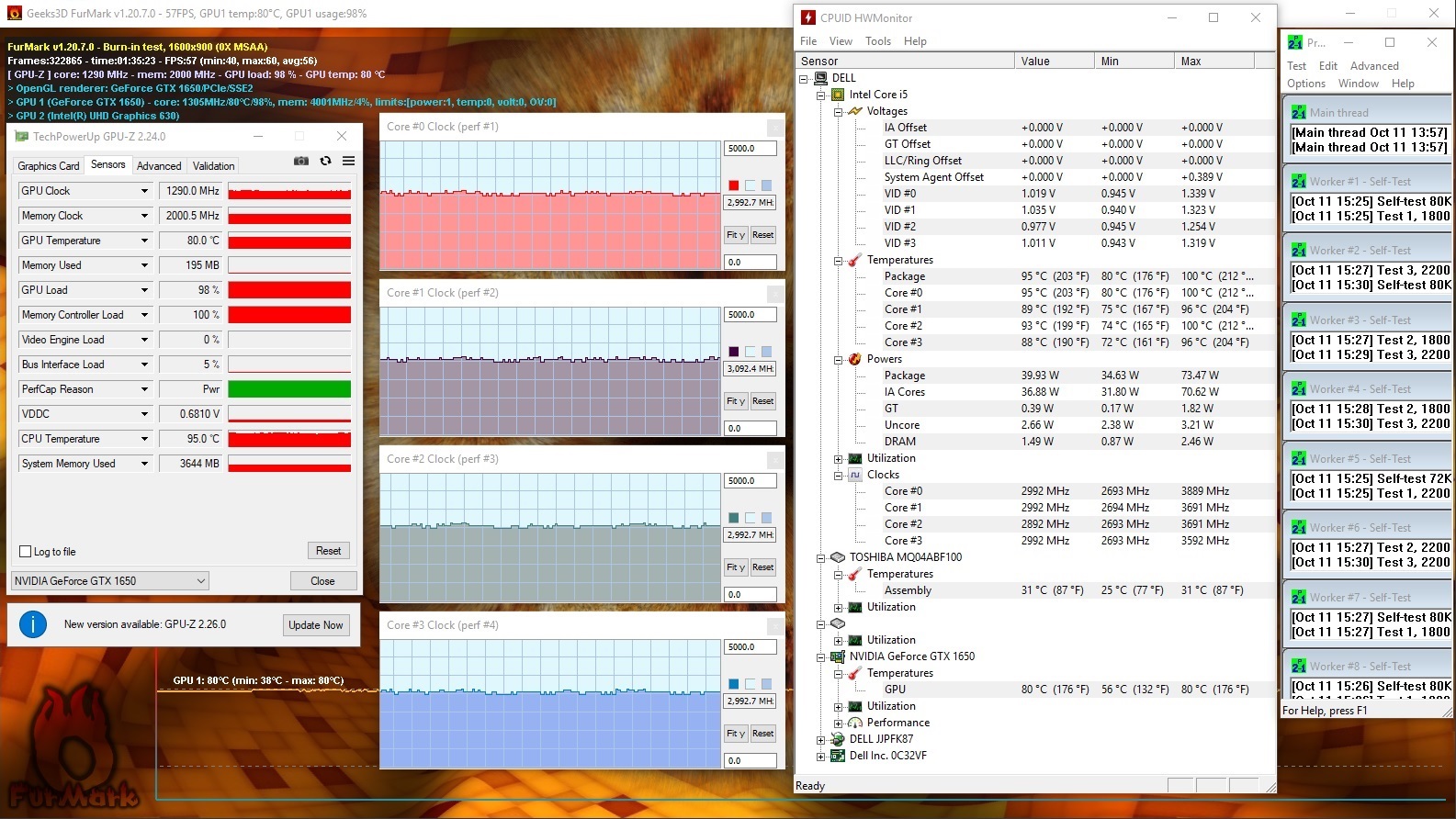Click the red color swatch on Core #0 graph
This screenshot has width=1456, height=819.
click(x=733, y=185)
